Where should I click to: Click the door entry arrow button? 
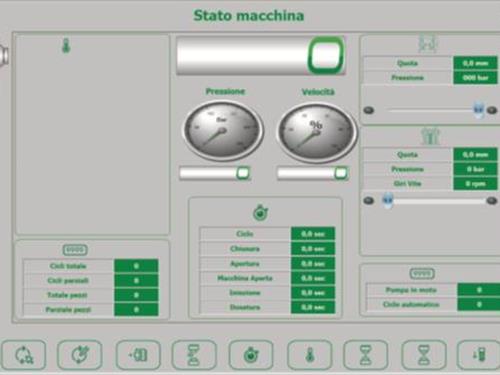(138, 355)
